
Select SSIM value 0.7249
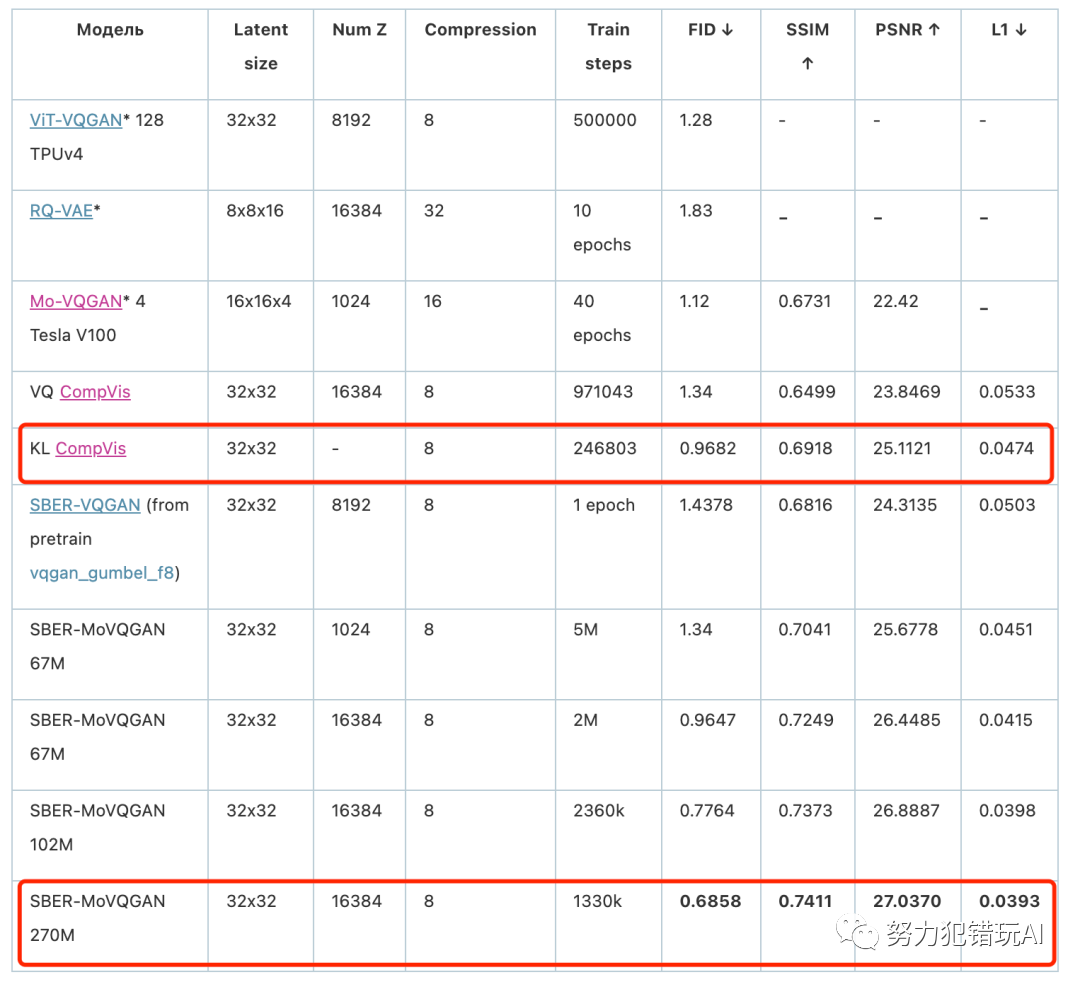point(806,720)
